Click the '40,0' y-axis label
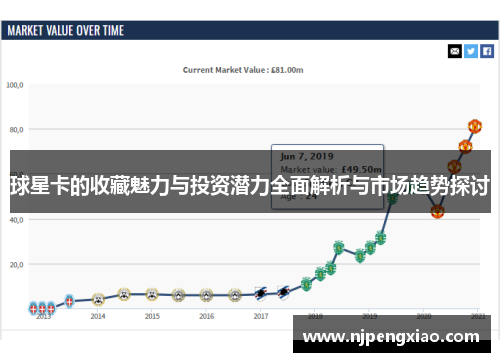 click(16, 220)
